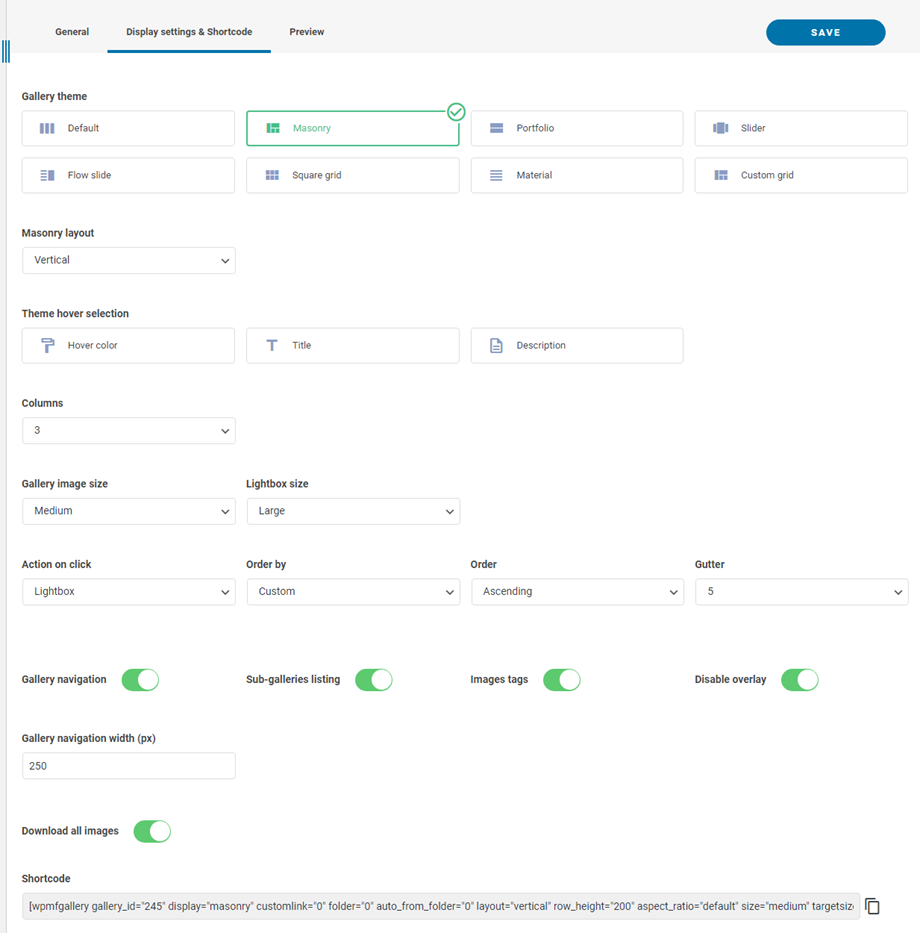Toggle the Disable overlay switch
Image resolution: width=920 pixels, height=933 pixels.
[799, 680]
